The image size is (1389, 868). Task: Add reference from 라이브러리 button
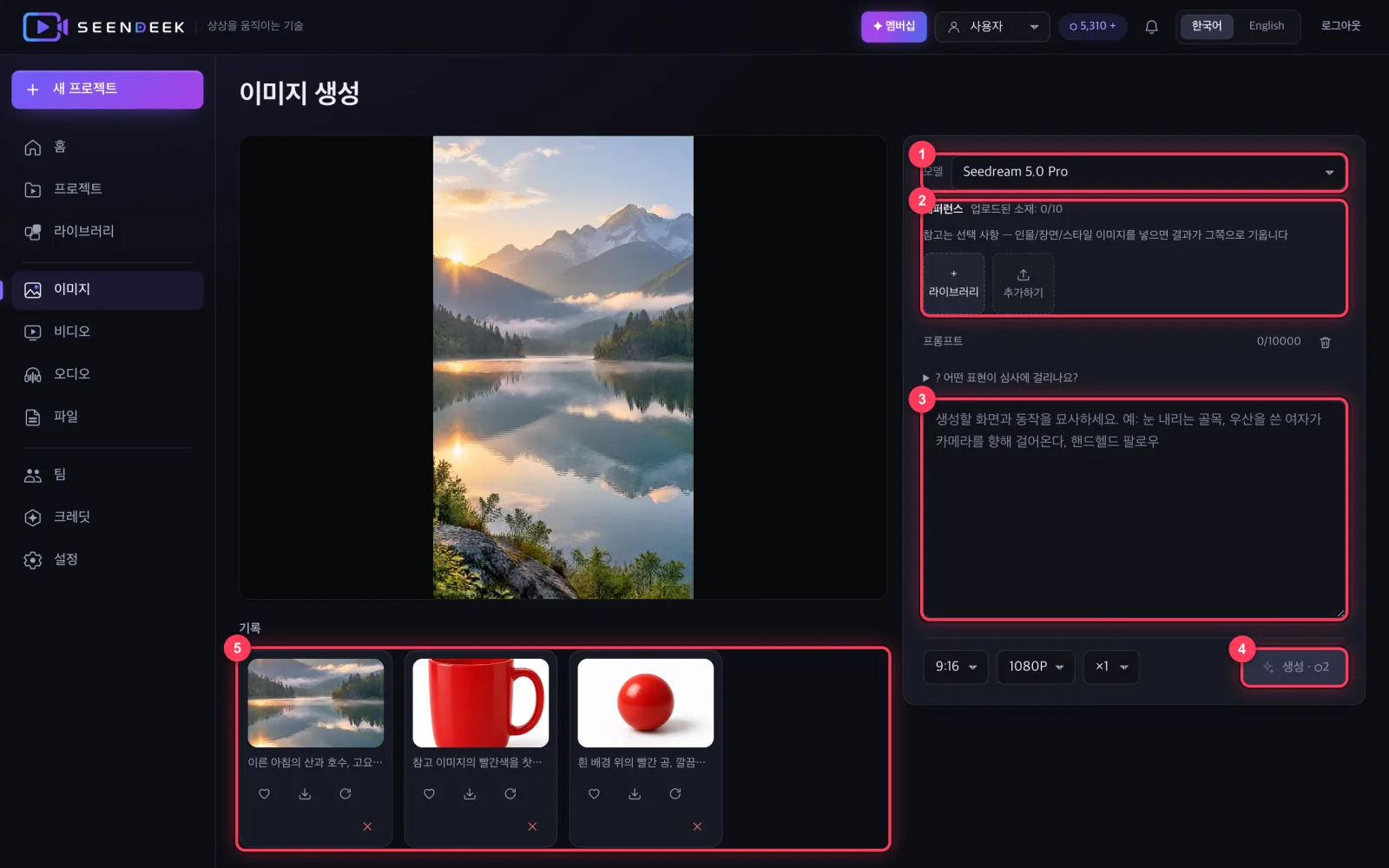point(953,283)
